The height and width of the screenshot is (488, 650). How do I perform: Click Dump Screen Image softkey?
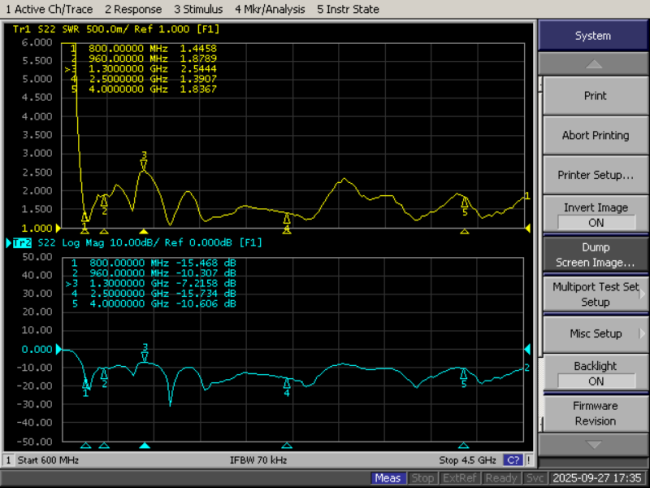[595, 255]
